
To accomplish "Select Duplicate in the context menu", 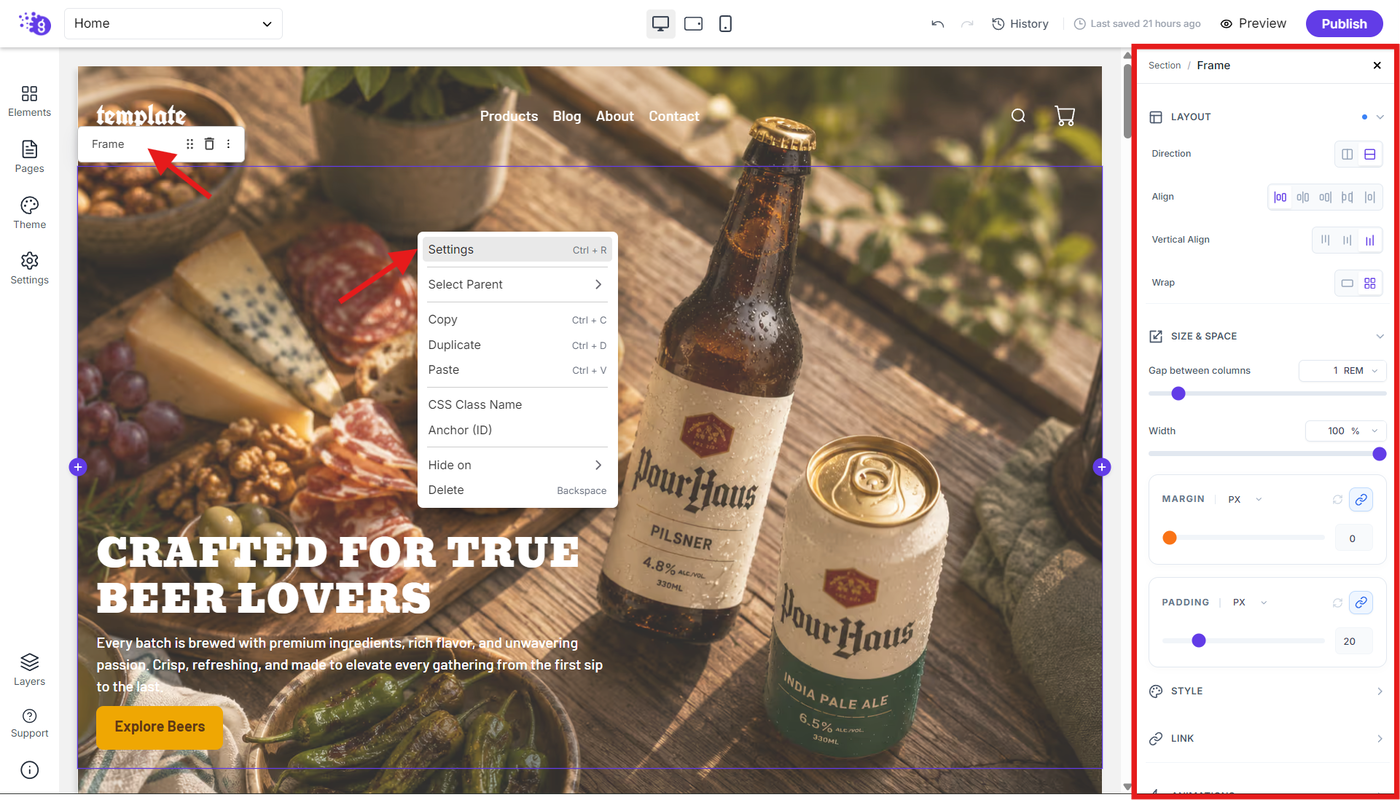I will tap(517, 345).
